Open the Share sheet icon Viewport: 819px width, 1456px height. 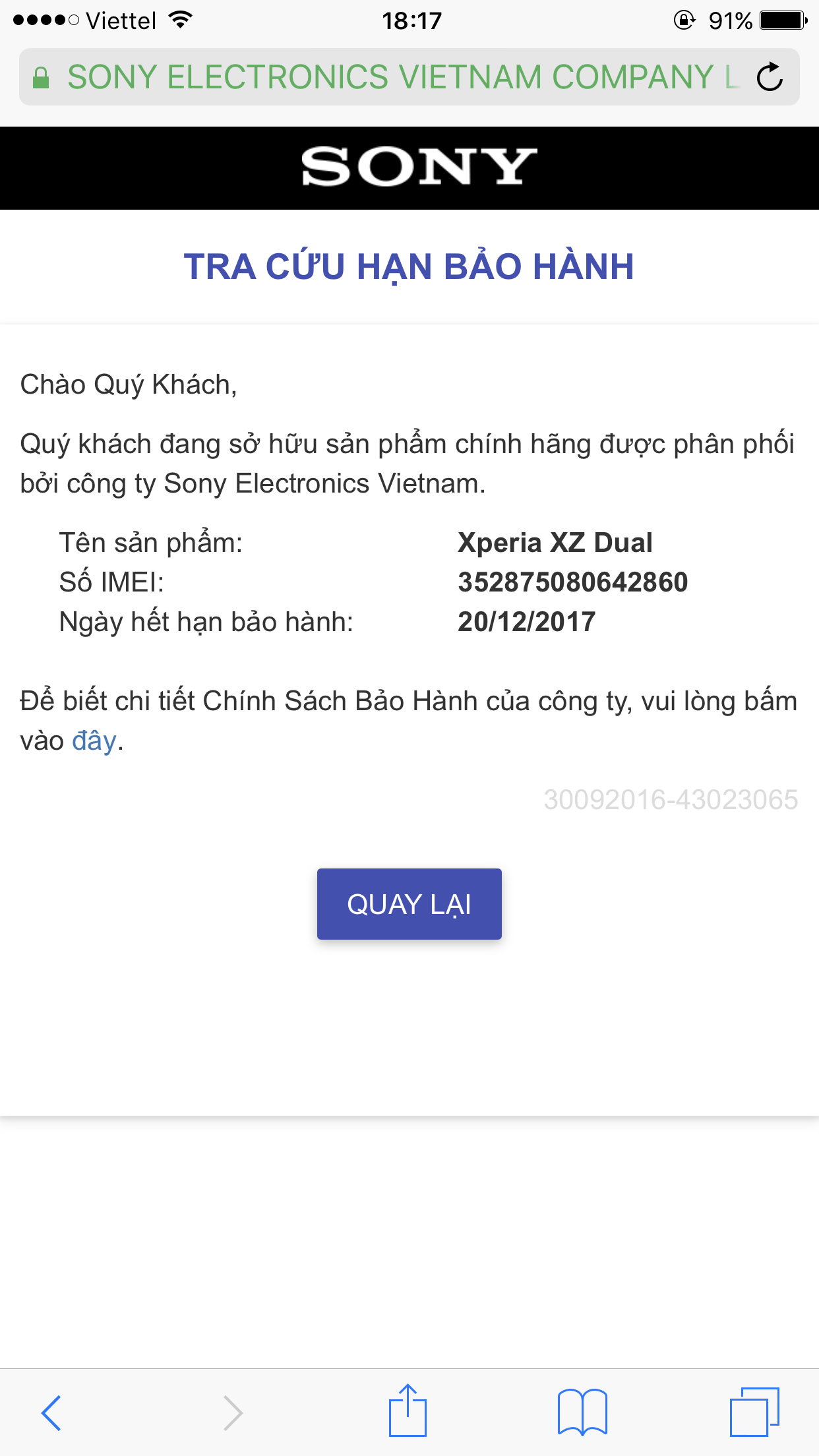[408, 1410]
